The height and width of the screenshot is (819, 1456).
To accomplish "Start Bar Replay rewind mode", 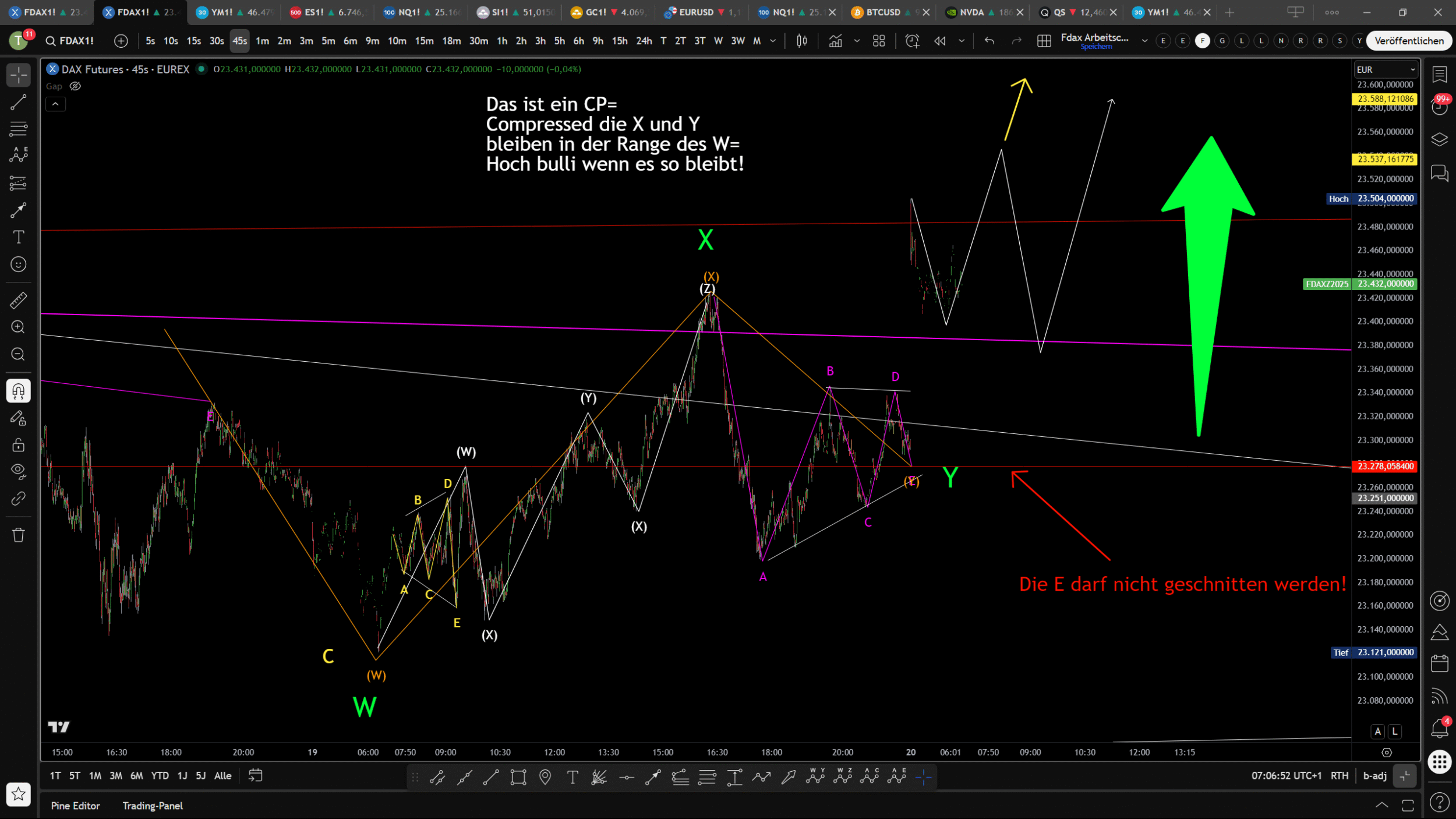I will point(939,41).
